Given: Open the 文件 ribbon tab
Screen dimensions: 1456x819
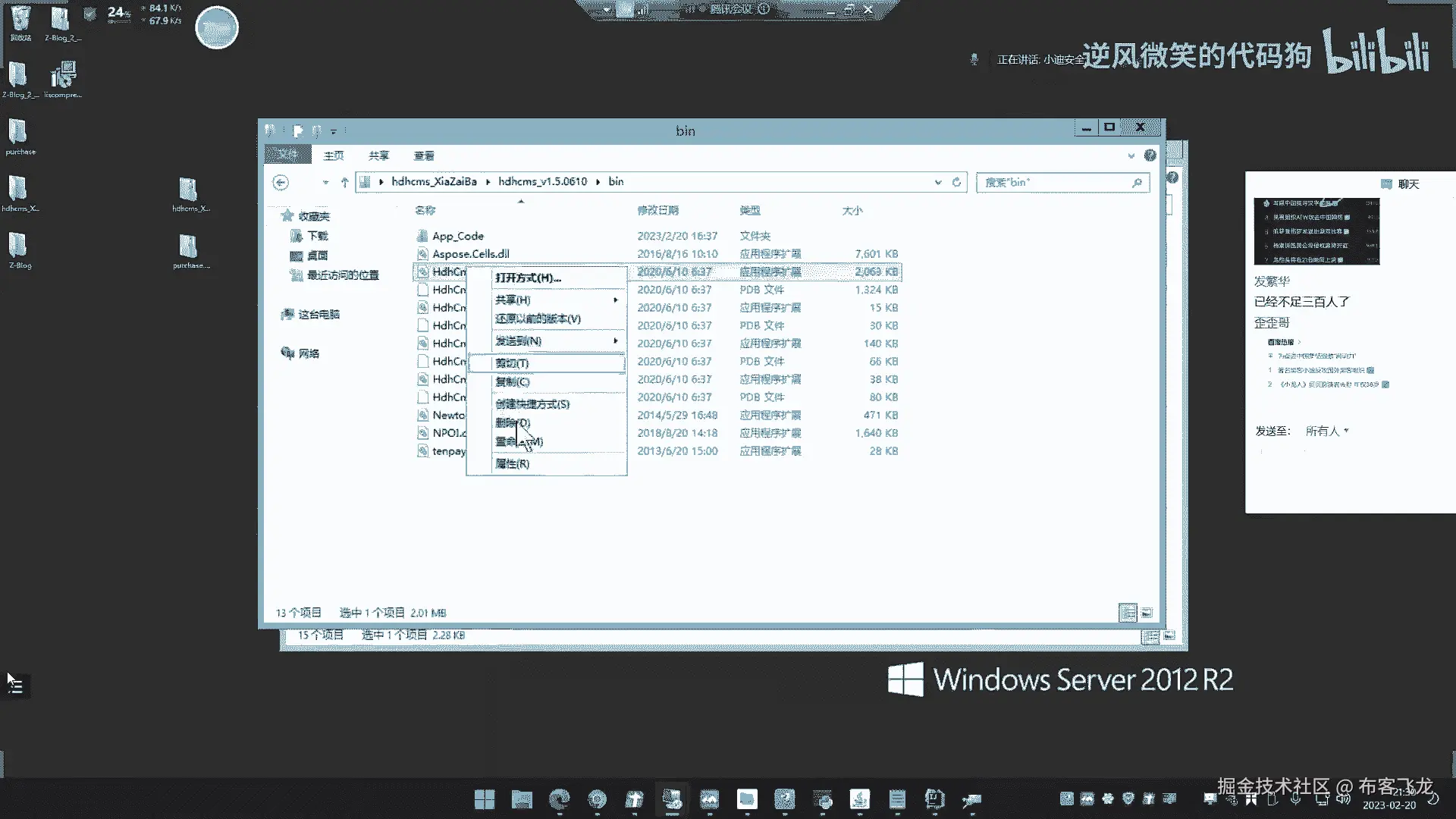Looking at the screenshot, I should tap(287, 155).
